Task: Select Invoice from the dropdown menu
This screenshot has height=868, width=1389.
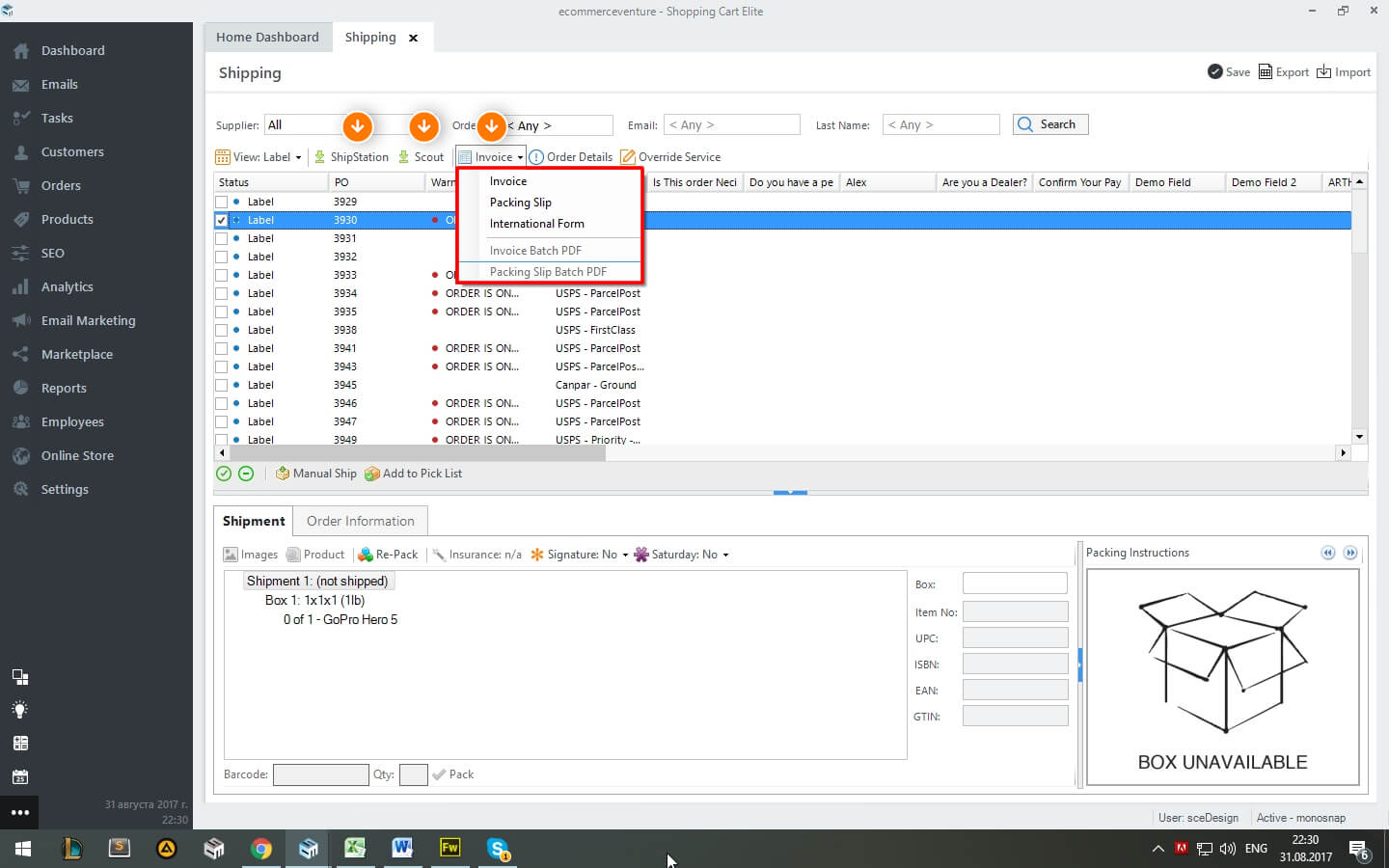Action: 508,181
